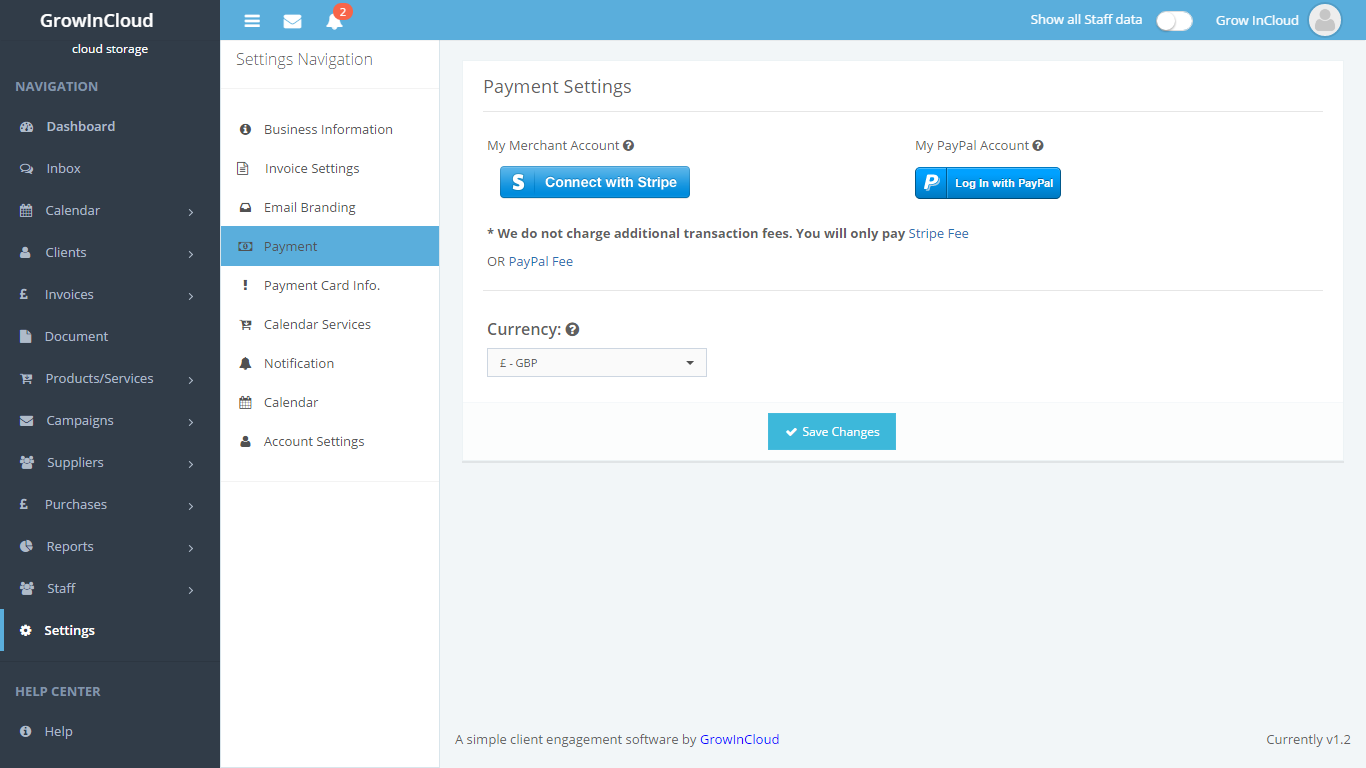Screen dimensions: 1366x768
Task: Open the Currency dropdown showing £ - GBP
Action: (x=596, y=363)
